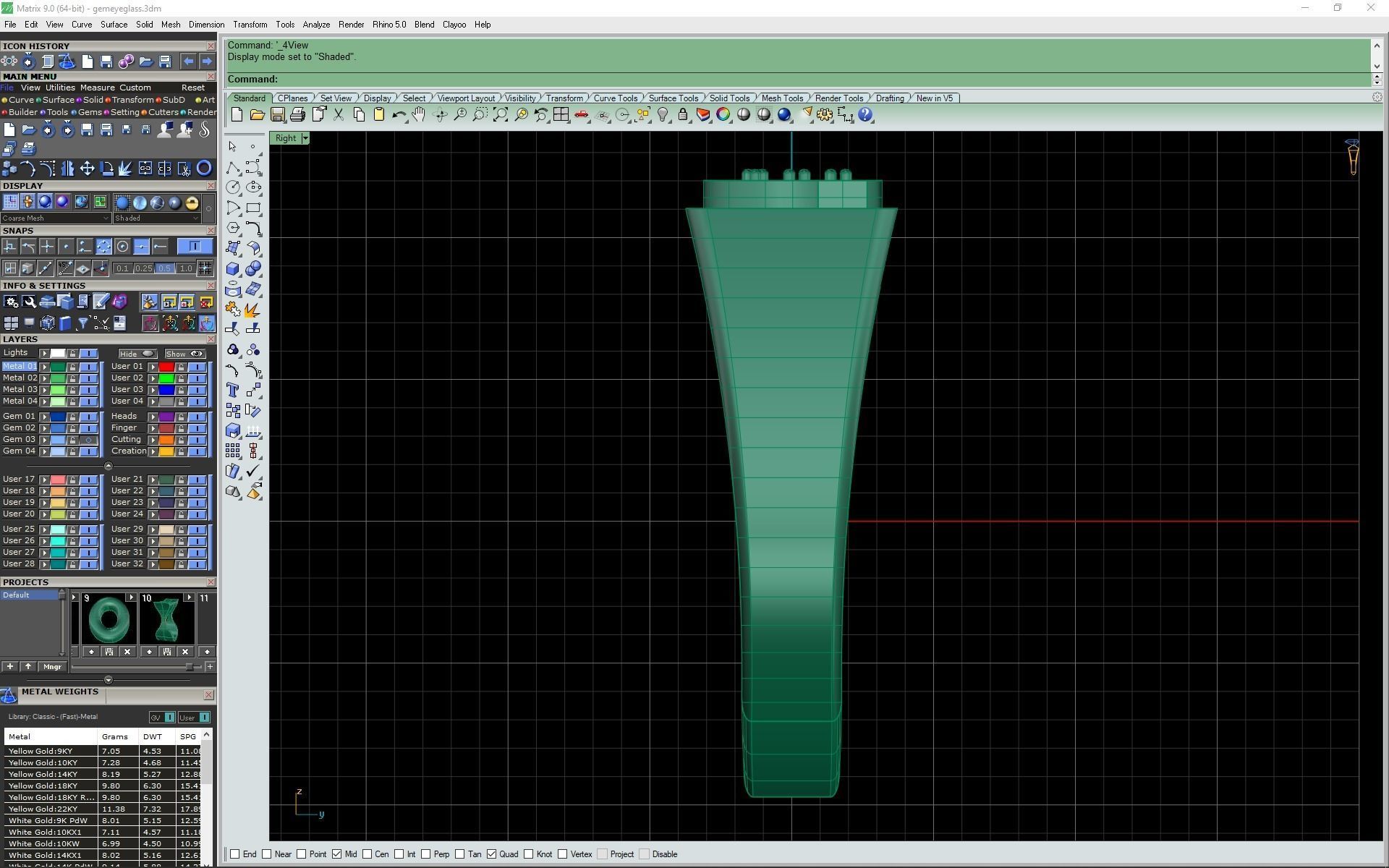This screenshot has height=868, width=1389.
Task: Open the Options gear icon
Action: point(825,115)
